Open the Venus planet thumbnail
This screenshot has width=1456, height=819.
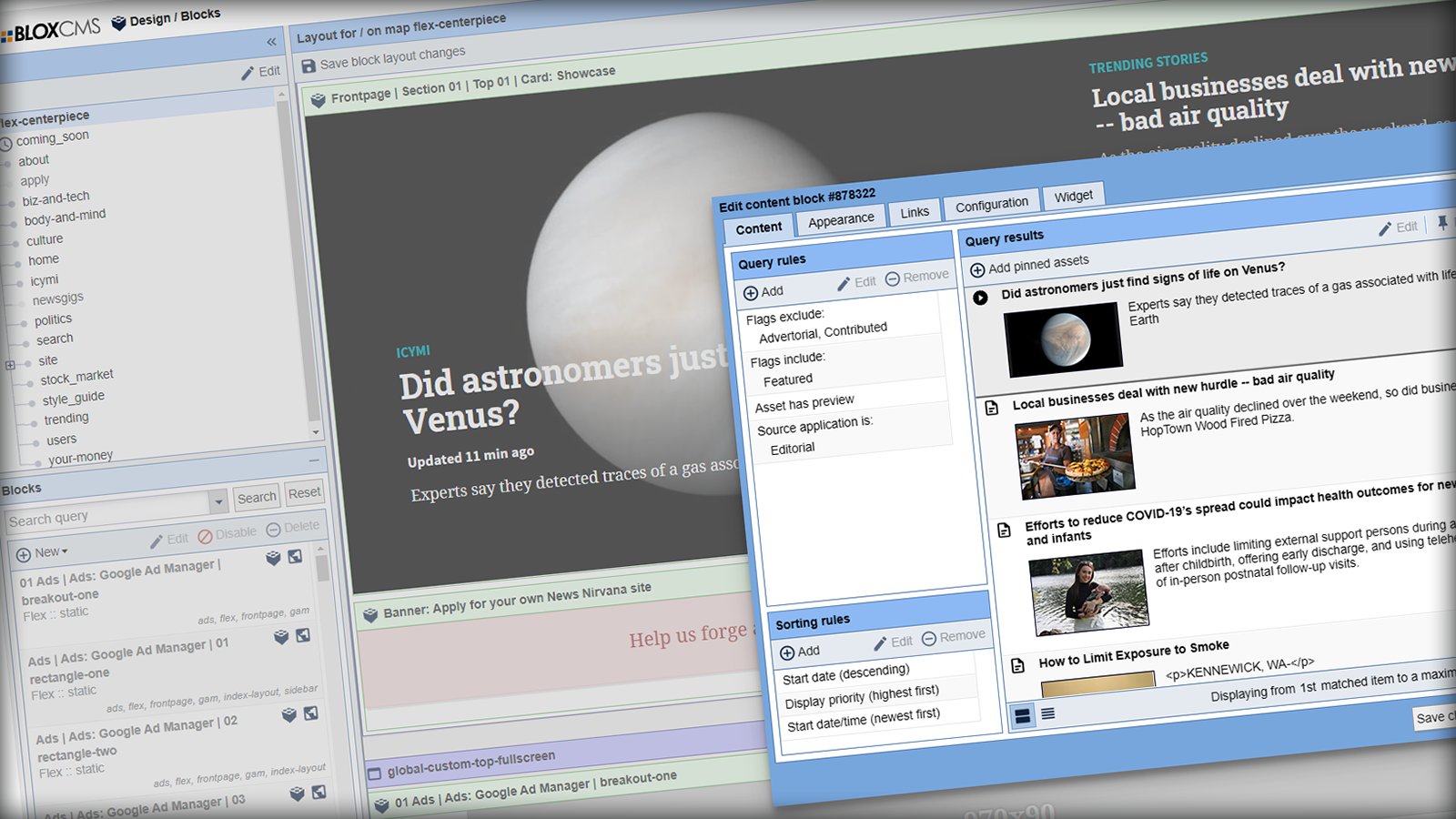point(1064,339)
